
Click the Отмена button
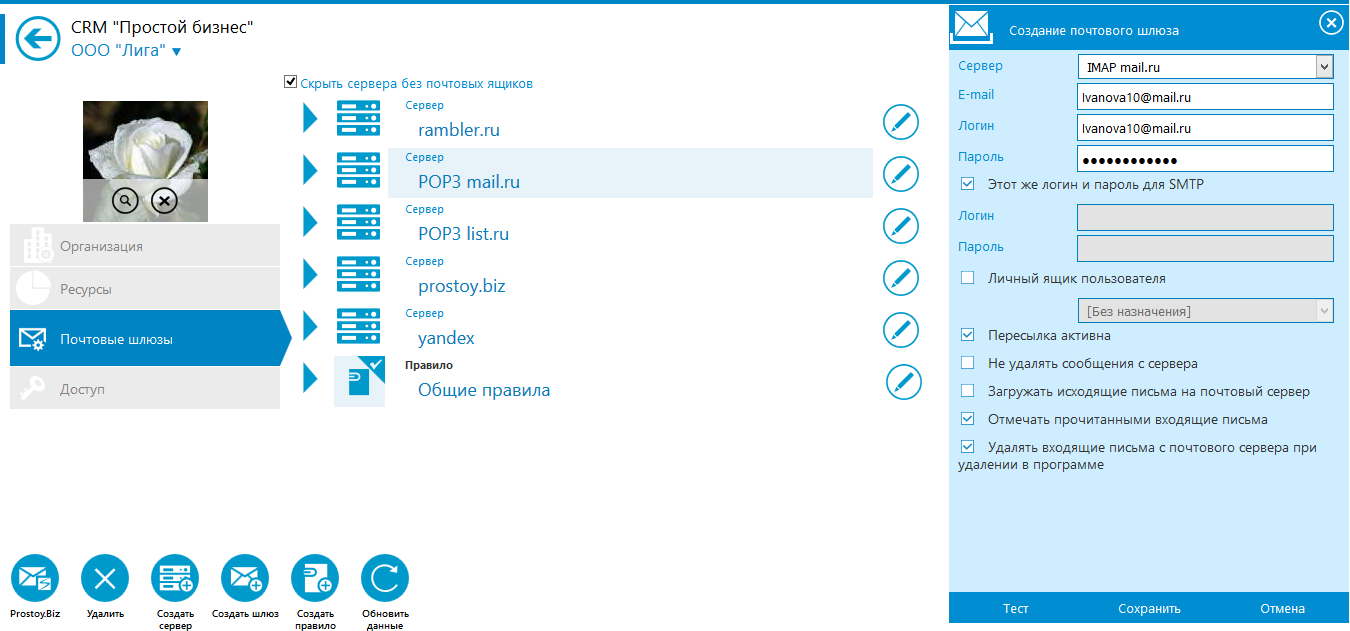[1282, 608]
